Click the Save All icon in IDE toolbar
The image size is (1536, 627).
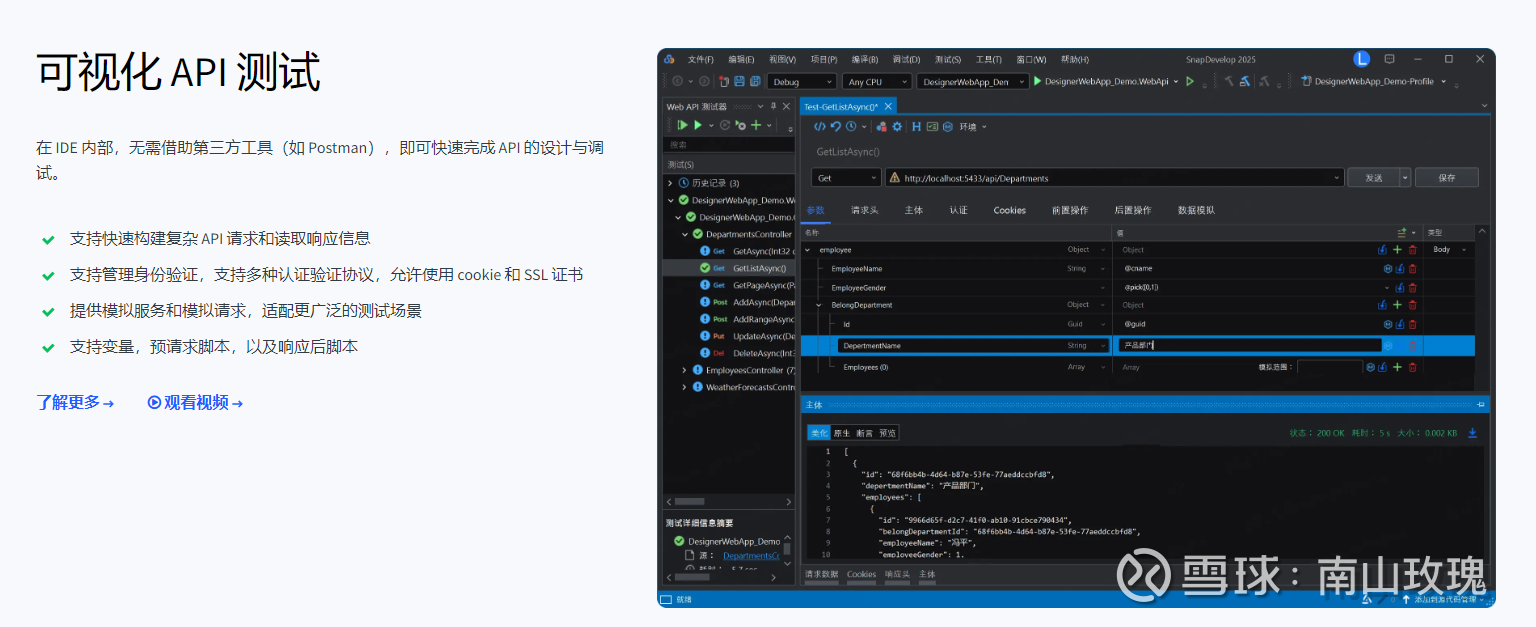tap(754, 81)
